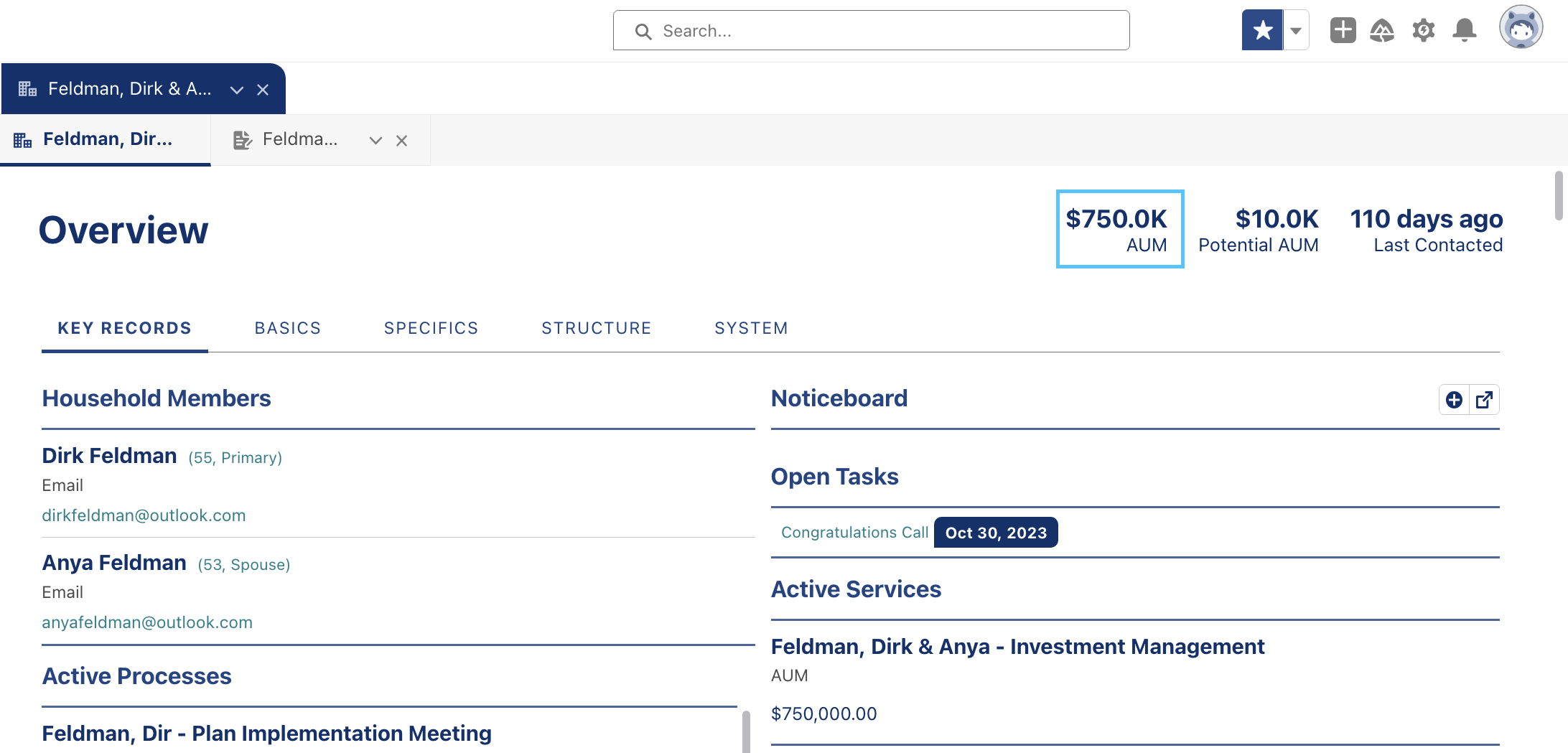1568x753 pixels.
Task: Click the Open Tasks heading
Action: pos(834,477)
